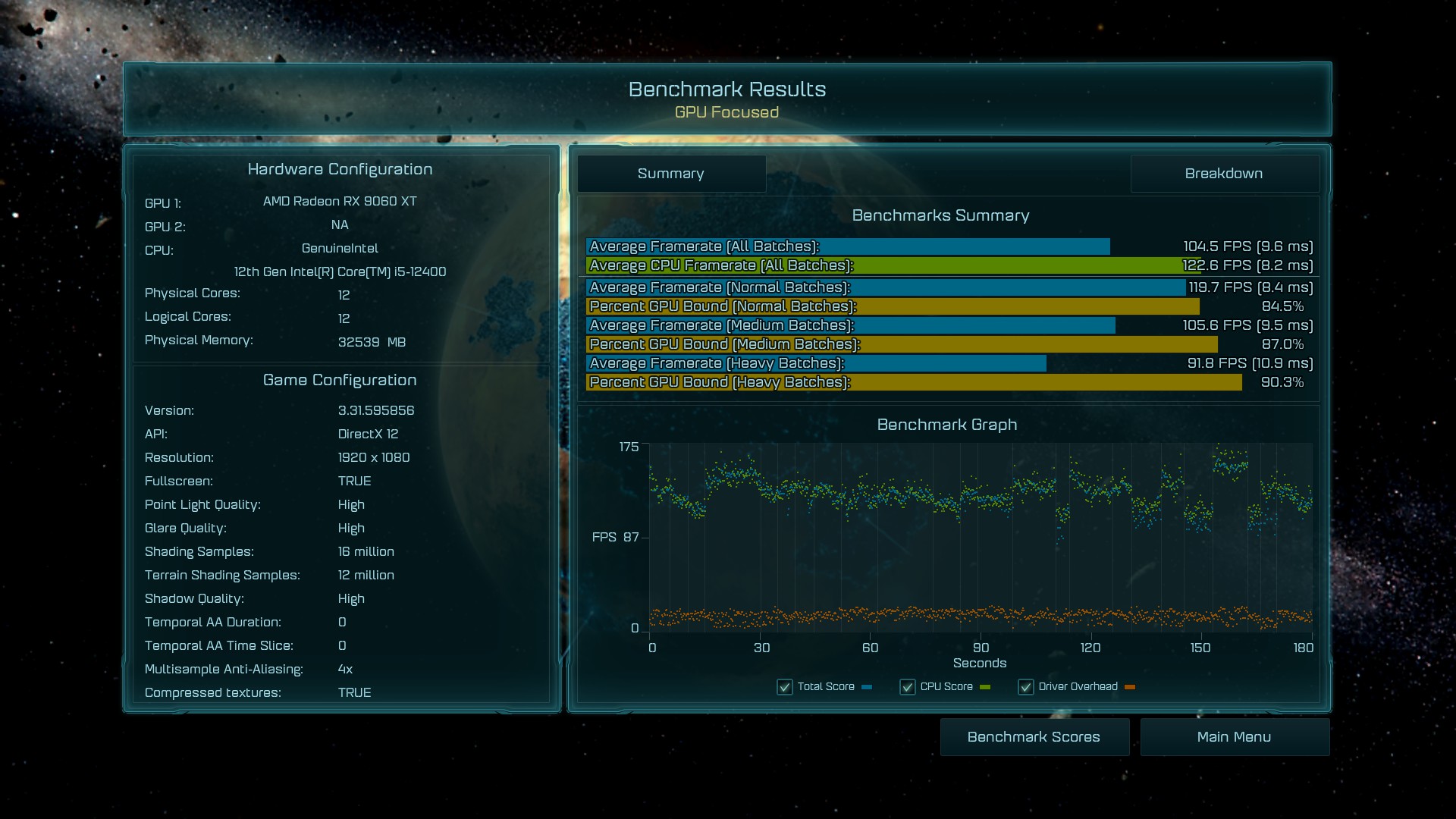Uncheck the Total Score checkbox
Image resolution: width=1456 pixels, height=819 pixels.
click(x=785, y=687)
